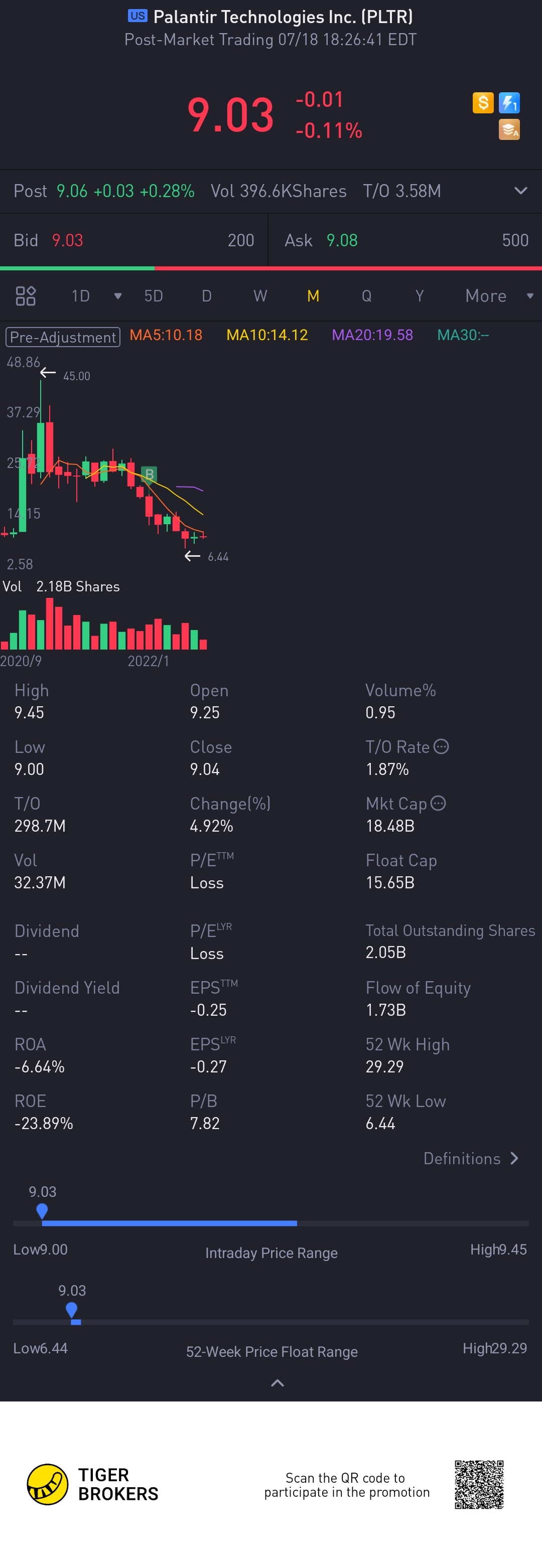Toggle the MA20 indicator label

pos(372,336)
